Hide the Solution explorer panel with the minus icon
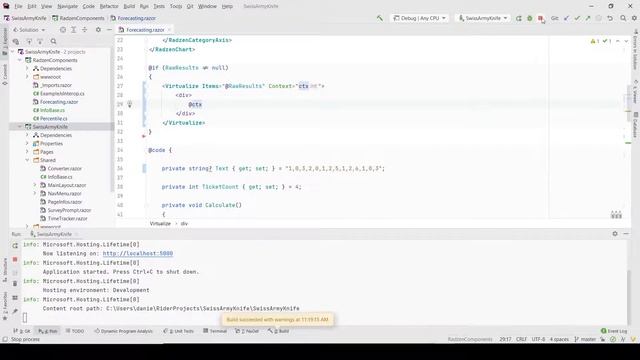 point(109,30)
